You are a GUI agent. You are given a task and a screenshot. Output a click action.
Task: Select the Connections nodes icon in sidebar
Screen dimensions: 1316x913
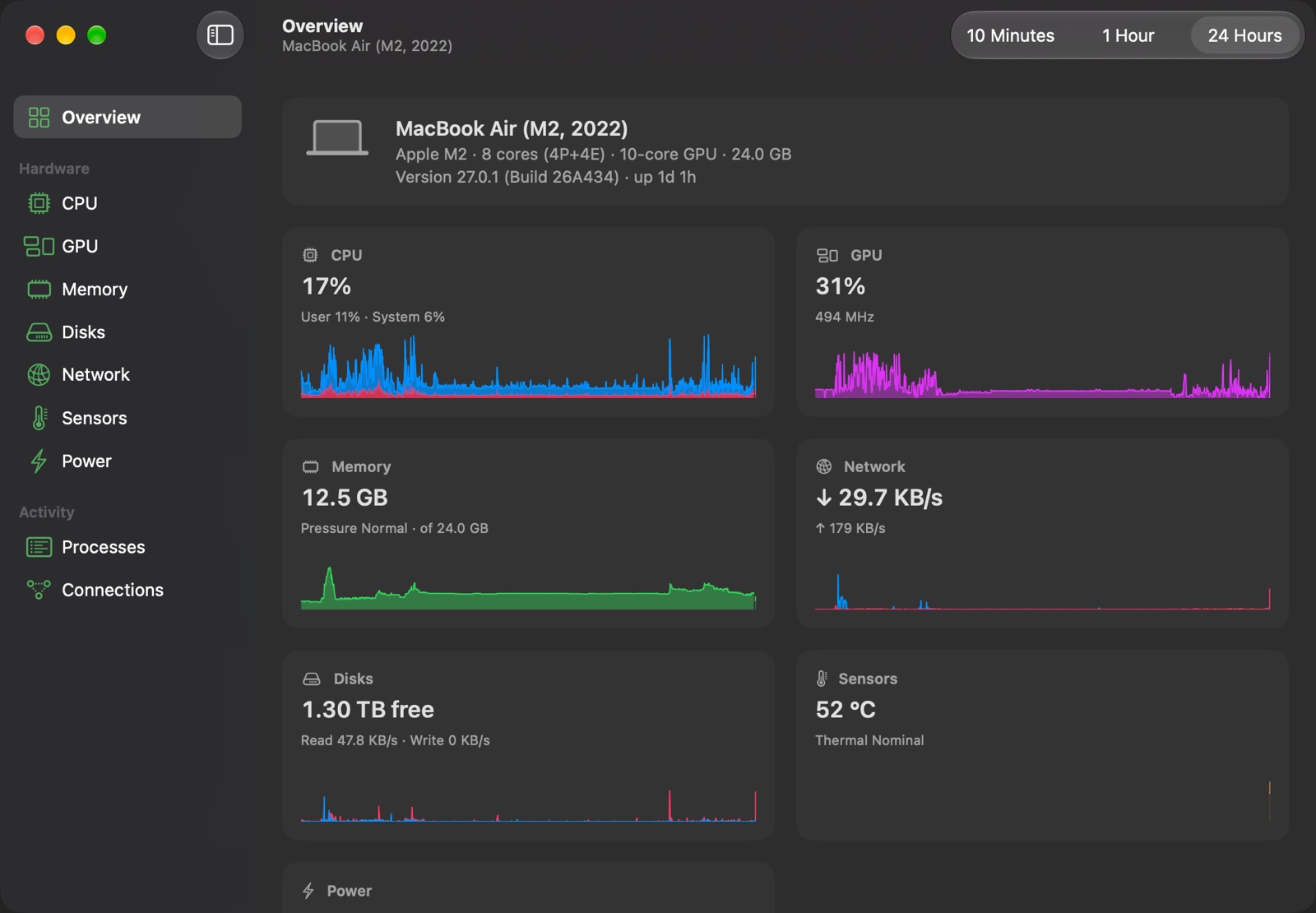(39, 590)
